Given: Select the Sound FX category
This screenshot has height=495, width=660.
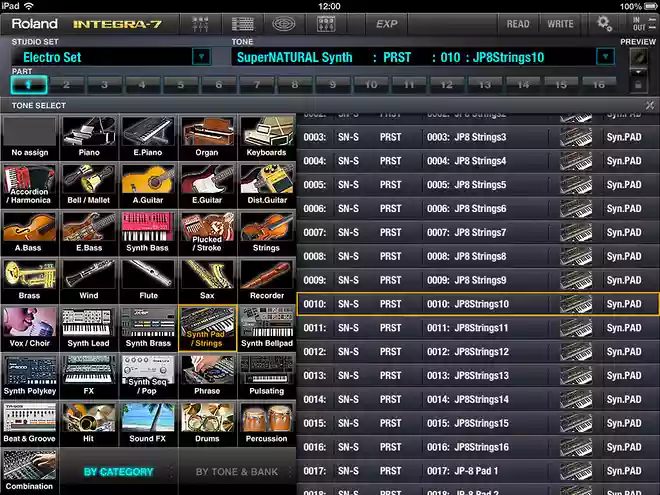Looking at the screenshot, I should click(x=148, y=423).
